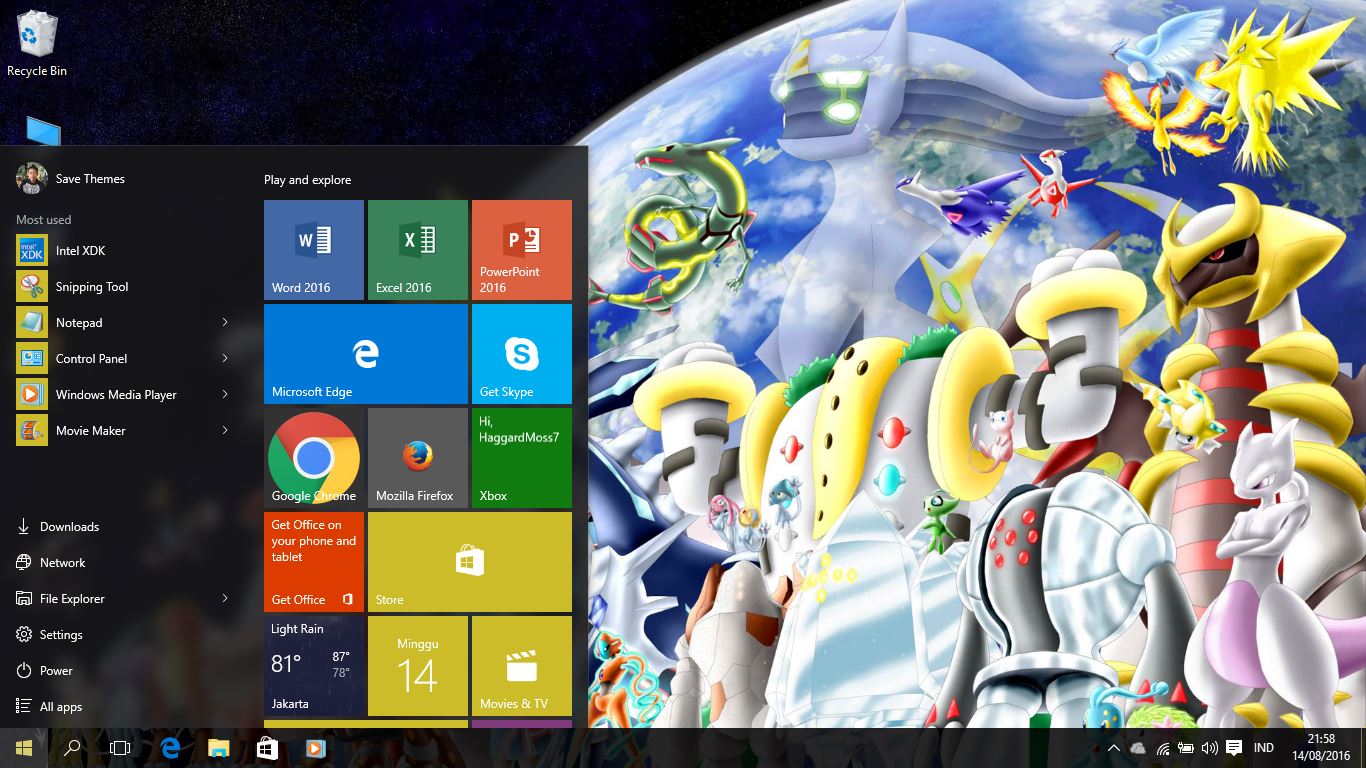Launch the Excel 2016 tile

(x=418, y=250)
